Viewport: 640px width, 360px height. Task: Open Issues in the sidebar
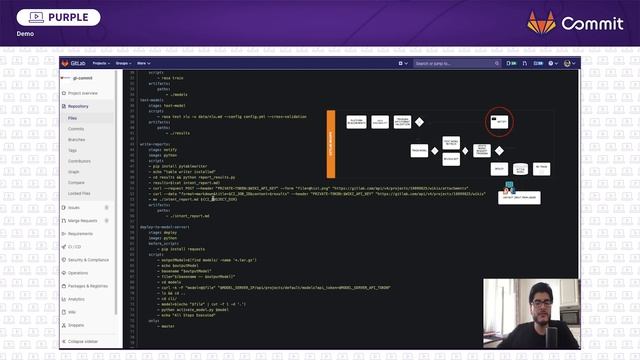pos(74,208)
